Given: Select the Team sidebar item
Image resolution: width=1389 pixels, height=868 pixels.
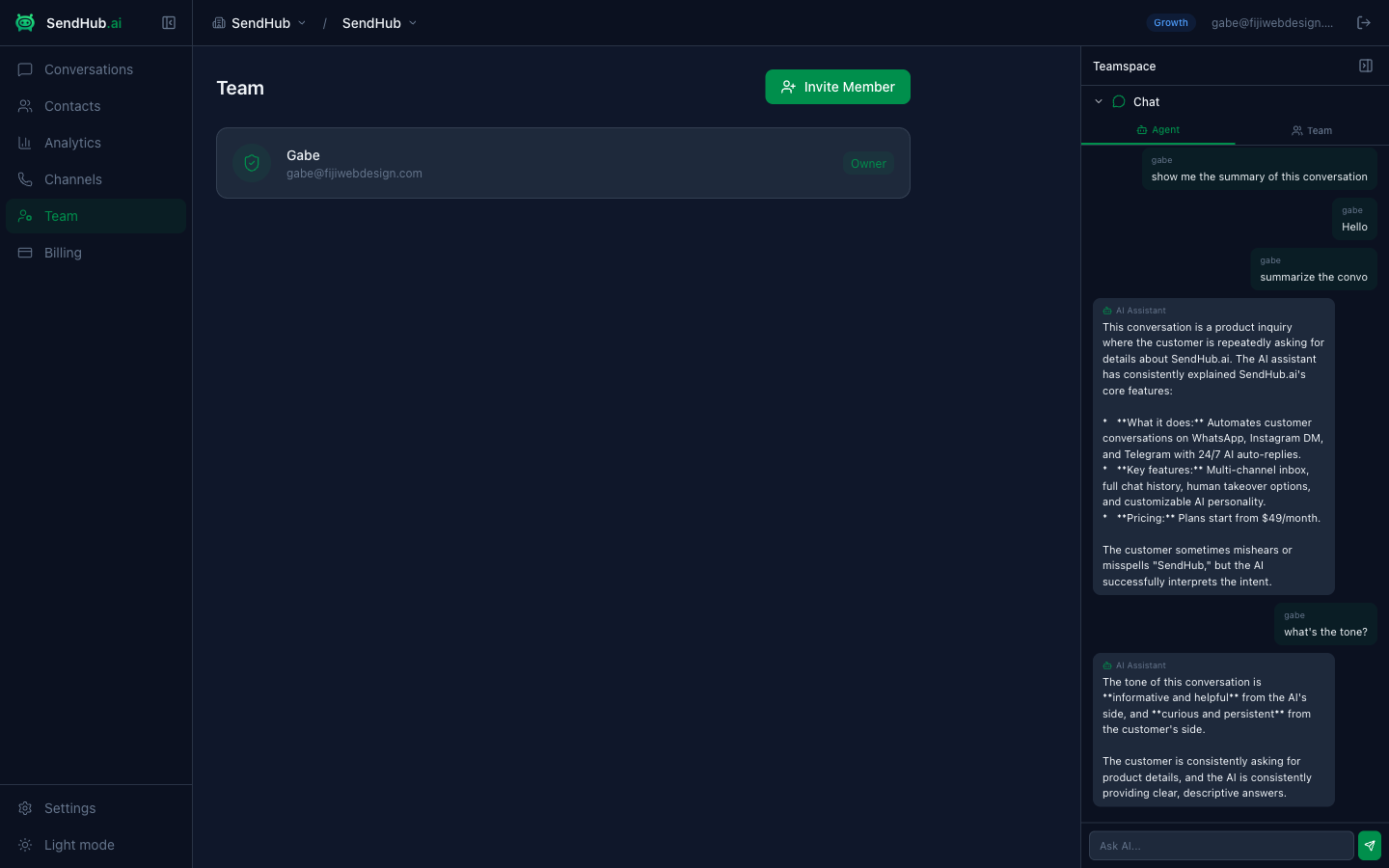Looking at the screenshot, I should tap(96, 216).
